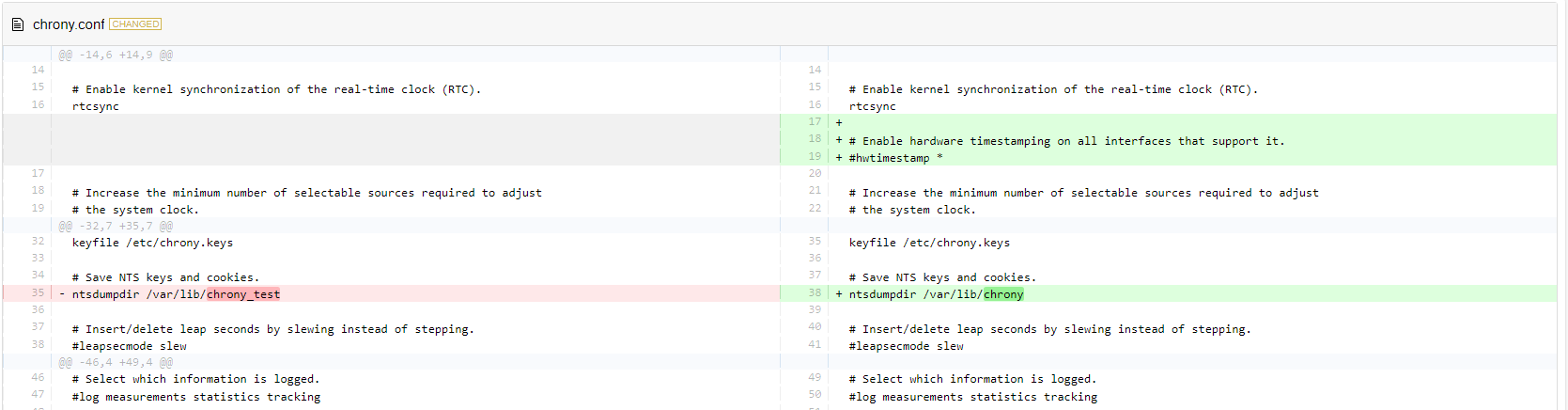Viewport: 1568px width, 410px height.
Task: Click the plus marker on blank added line 17
Action: tap(839, 123)
